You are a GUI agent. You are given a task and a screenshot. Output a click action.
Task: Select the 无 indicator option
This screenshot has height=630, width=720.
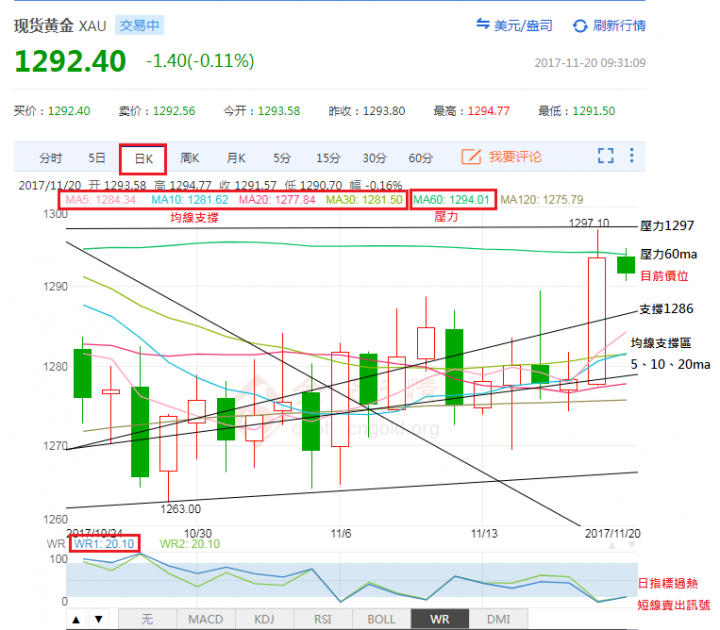click(147, 619)
